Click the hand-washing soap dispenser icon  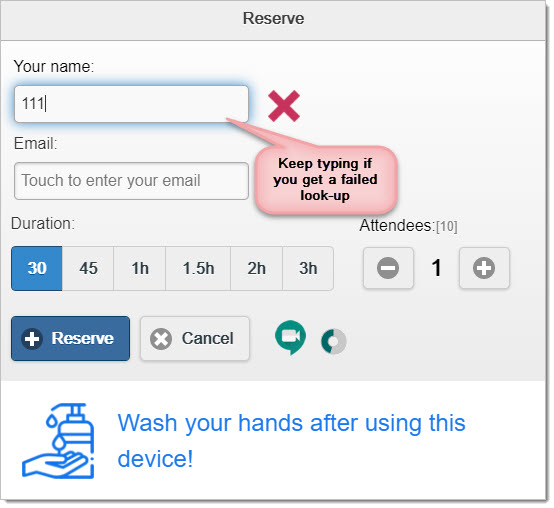pyautogui.click(x=58, y=441)
